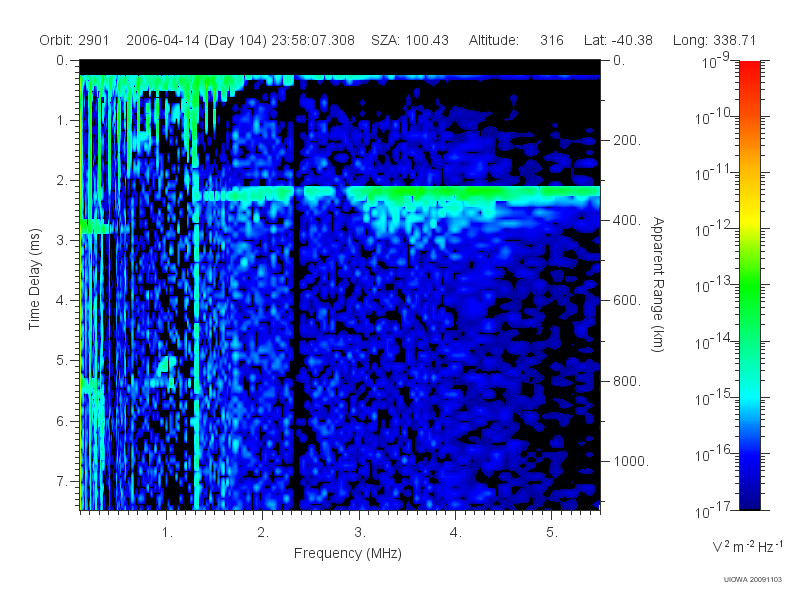Viewport: 800px width, 600px height.
Task: Click the apparent range tick '800.'
Action: [x=627, y=381]
